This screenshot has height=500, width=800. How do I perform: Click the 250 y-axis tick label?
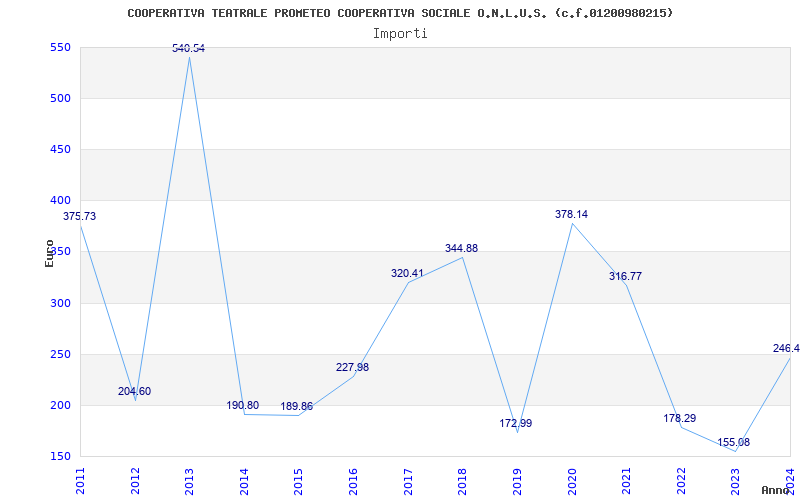tap(60, 355)
